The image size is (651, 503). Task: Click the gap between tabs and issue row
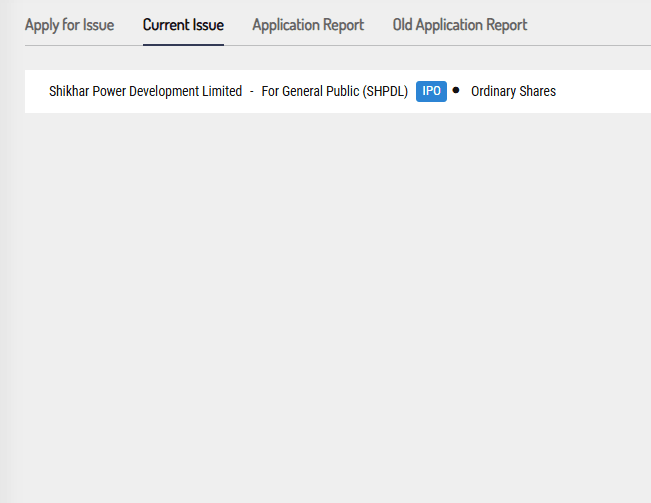330,58
